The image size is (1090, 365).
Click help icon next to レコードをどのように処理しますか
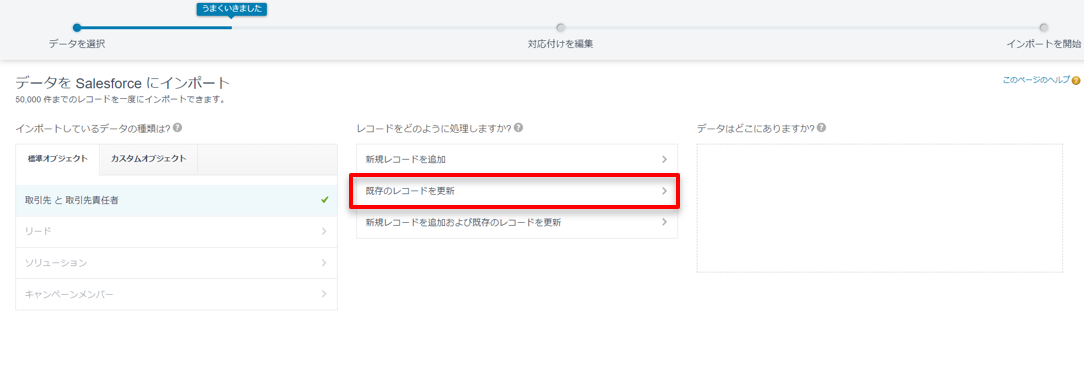click(x=519, y=128)
